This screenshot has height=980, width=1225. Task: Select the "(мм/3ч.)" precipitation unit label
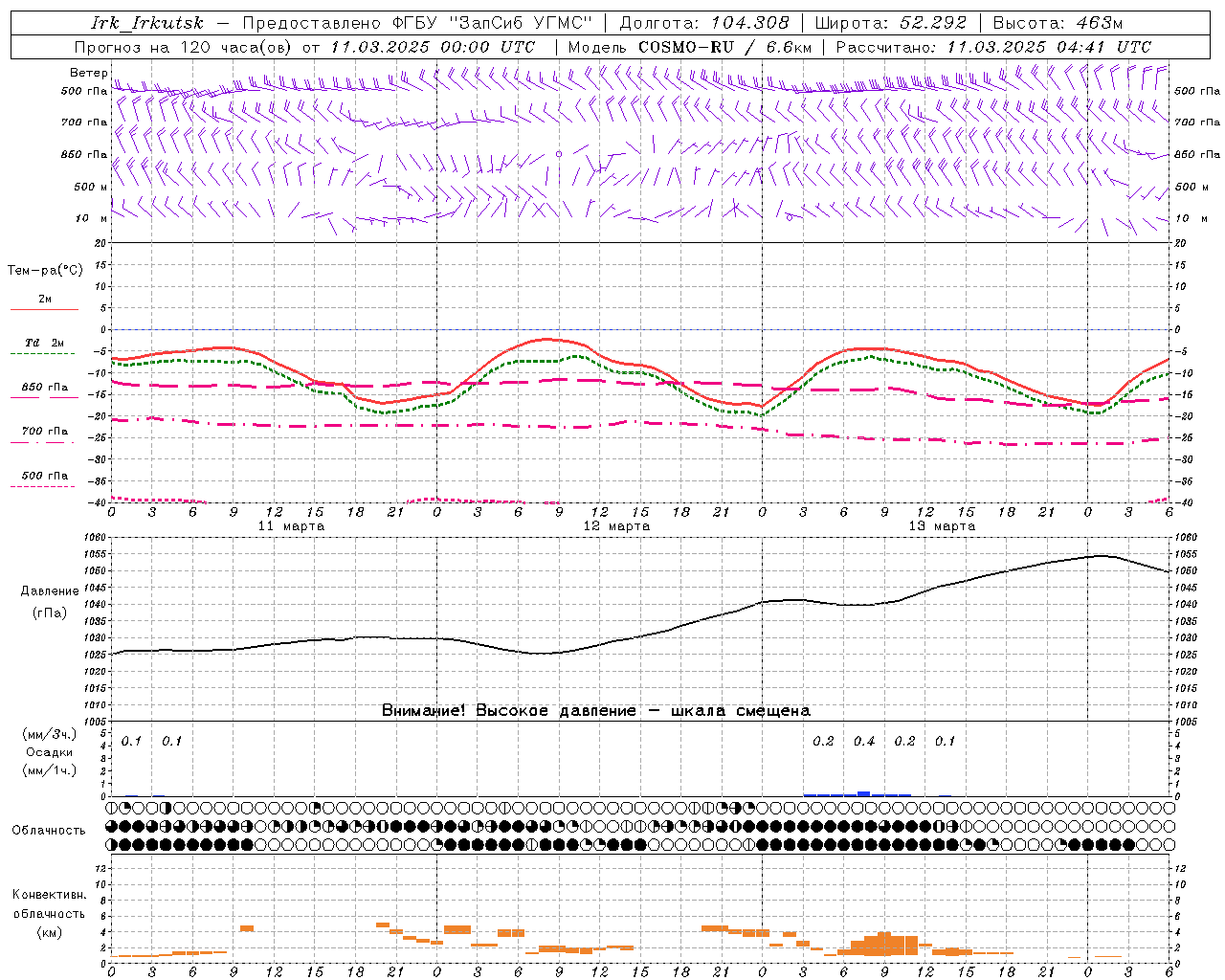coord(49,734)
